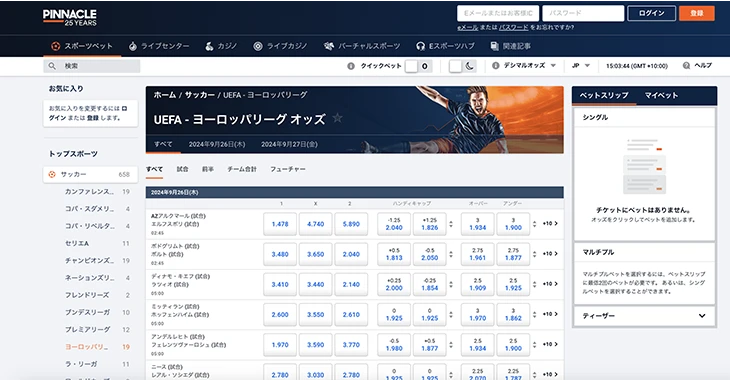The height and width of the screenshot is (380, 730).
Task: Click the search magnifier icon
Action: tap(52, 66)
